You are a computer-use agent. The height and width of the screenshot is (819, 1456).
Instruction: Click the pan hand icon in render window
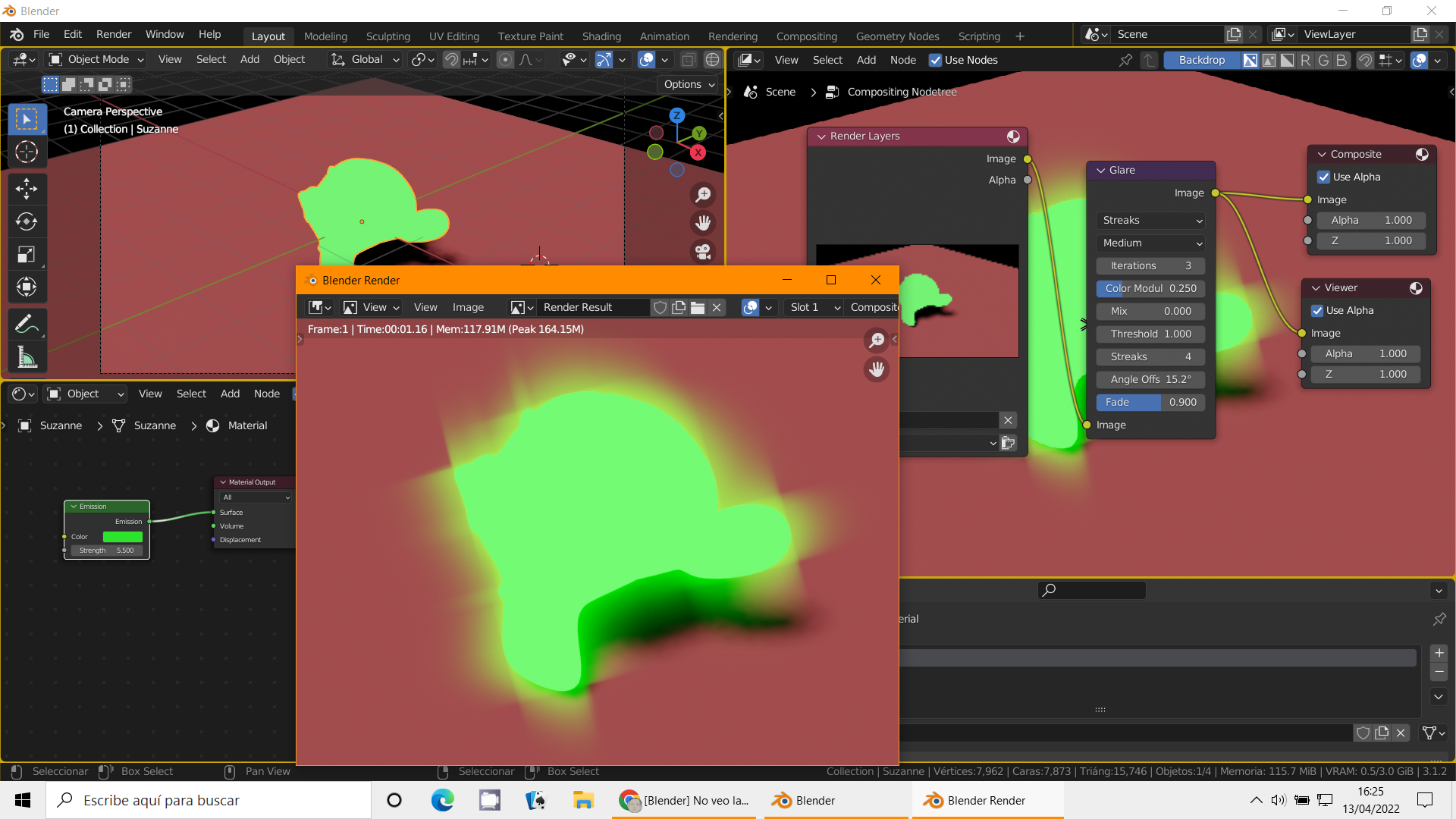(x=877, y=369)
